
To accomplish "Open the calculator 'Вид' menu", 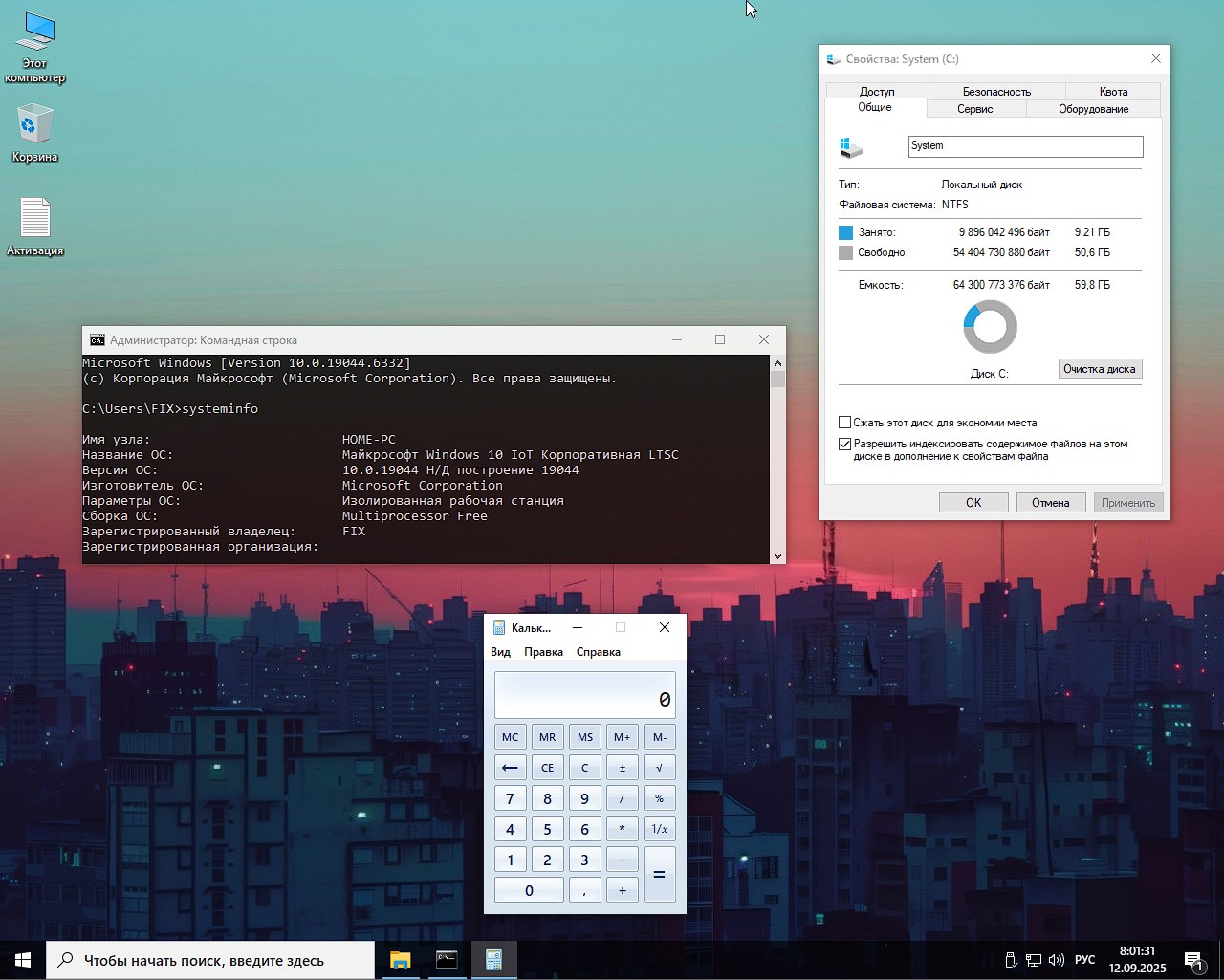I will click(500, 652).
